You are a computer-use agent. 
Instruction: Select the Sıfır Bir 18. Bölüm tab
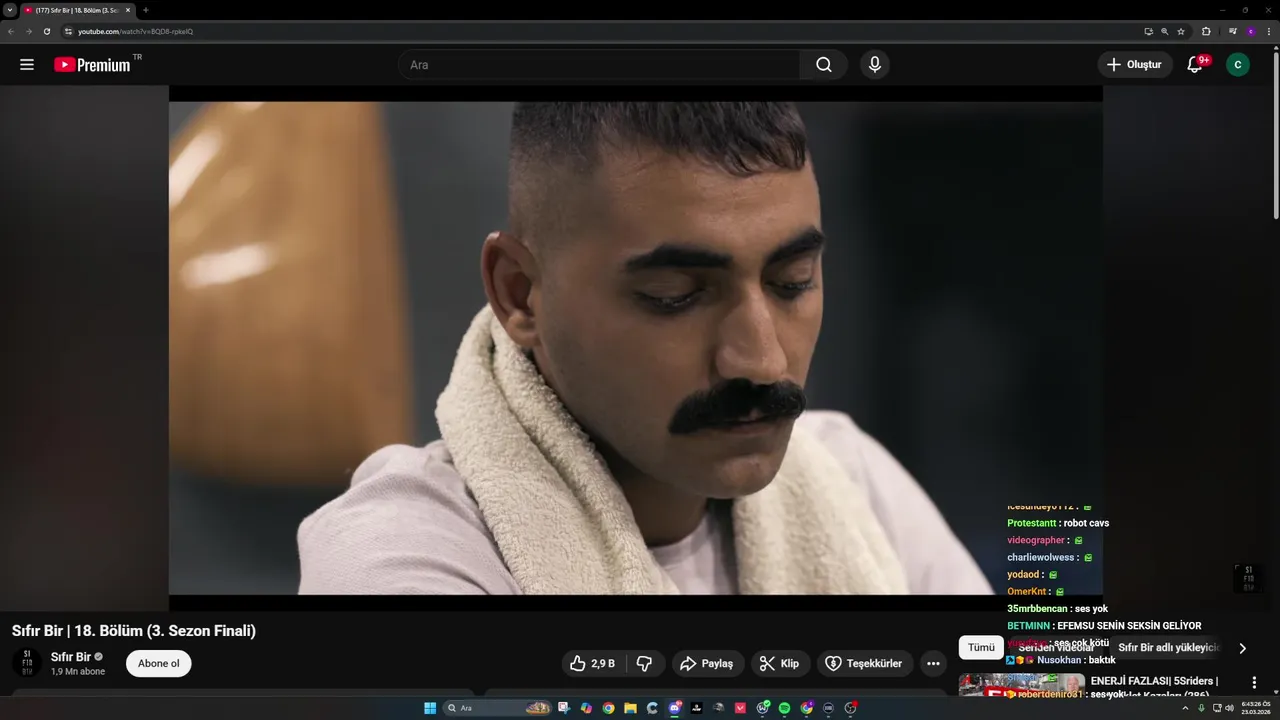77,10
